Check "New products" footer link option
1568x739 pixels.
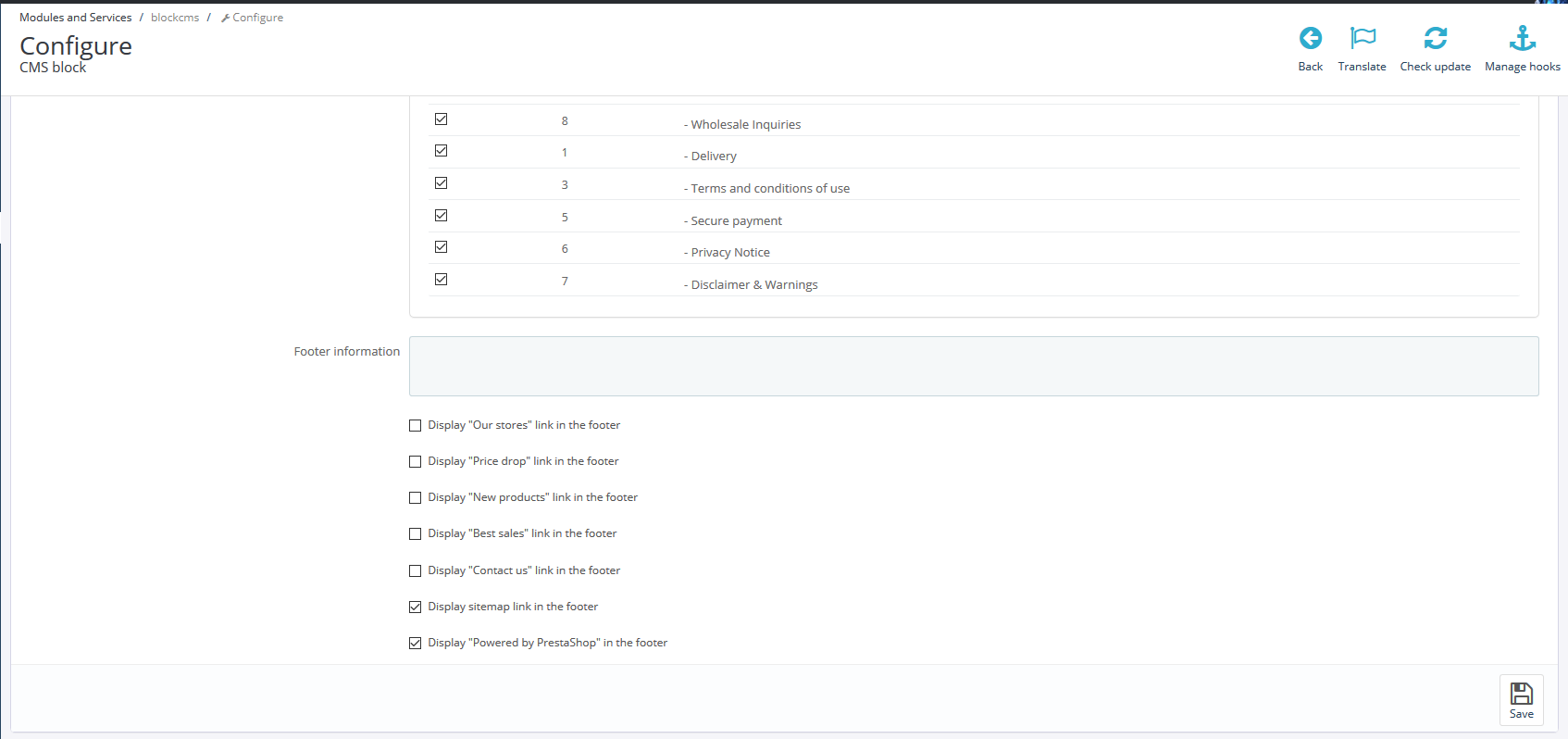(x=416, y=498)
